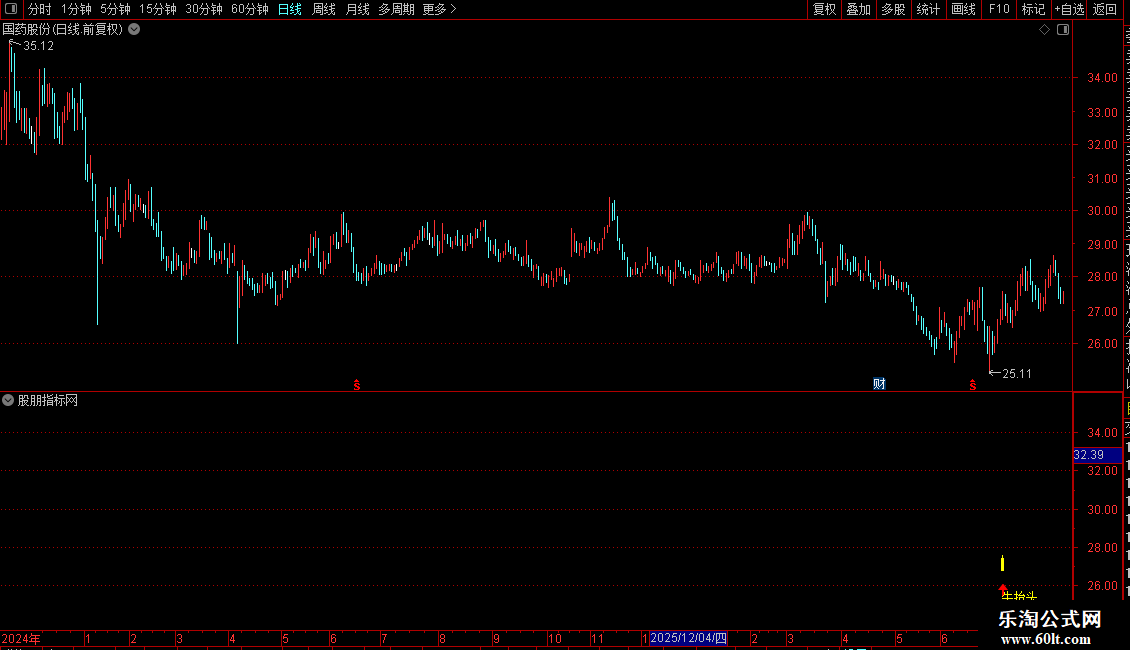Screen dimensions: 1130x650
Task: Expand the 更多 periods menu
Action: click(439, 9)
